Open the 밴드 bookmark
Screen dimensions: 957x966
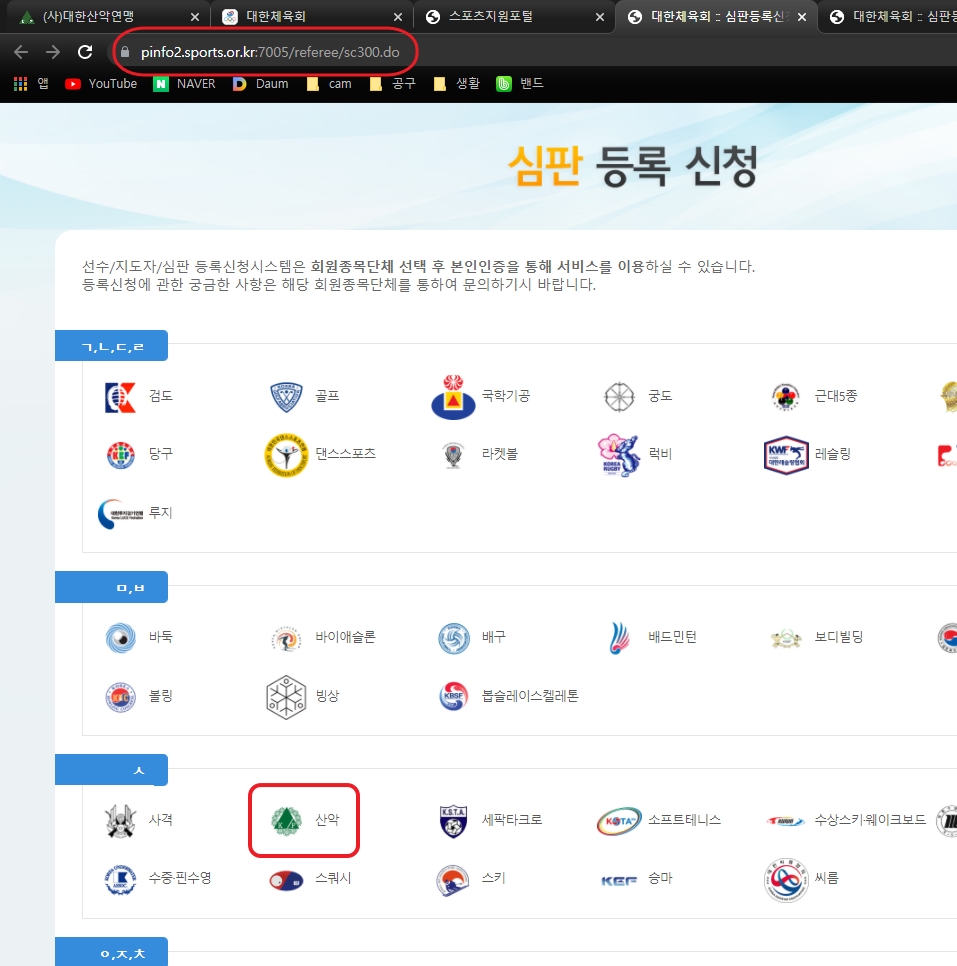(x=520, y=84)
